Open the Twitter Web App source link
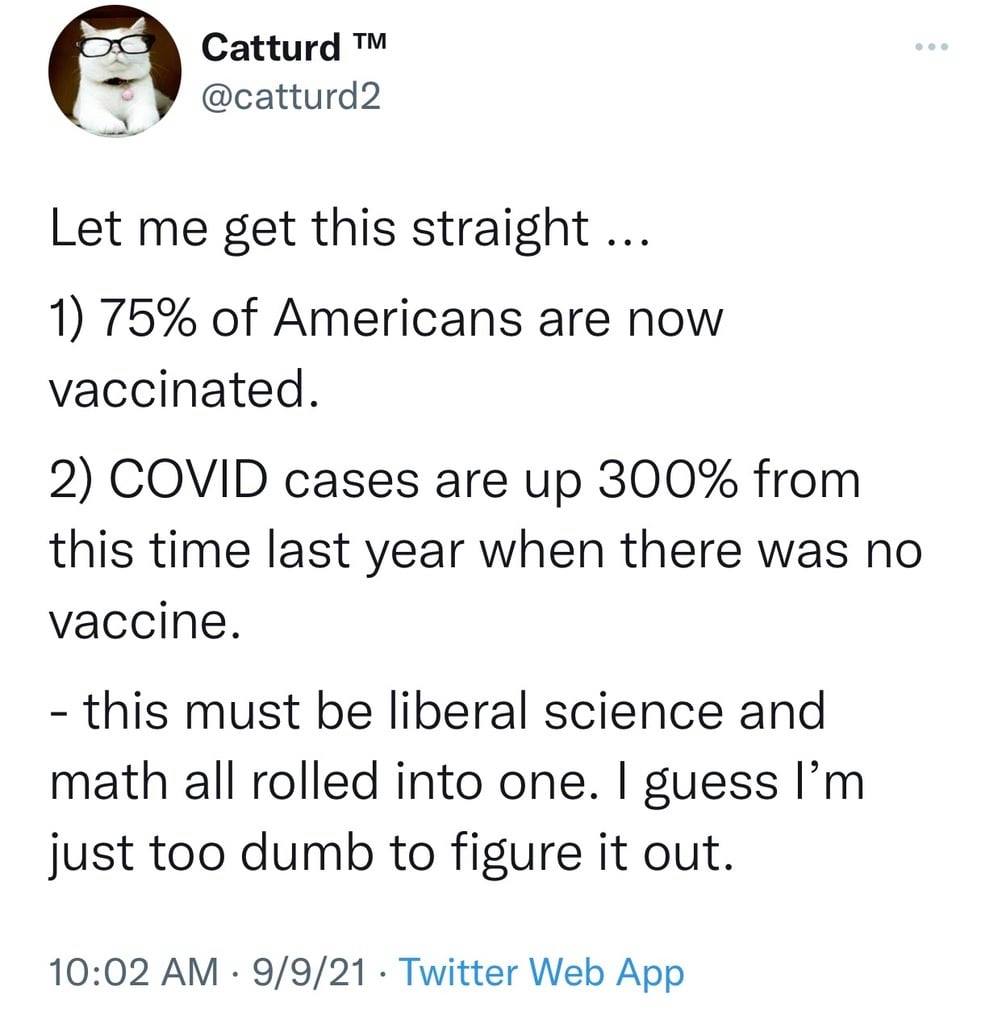This screenshot has height=1024, width=1002. pos(541,972)
